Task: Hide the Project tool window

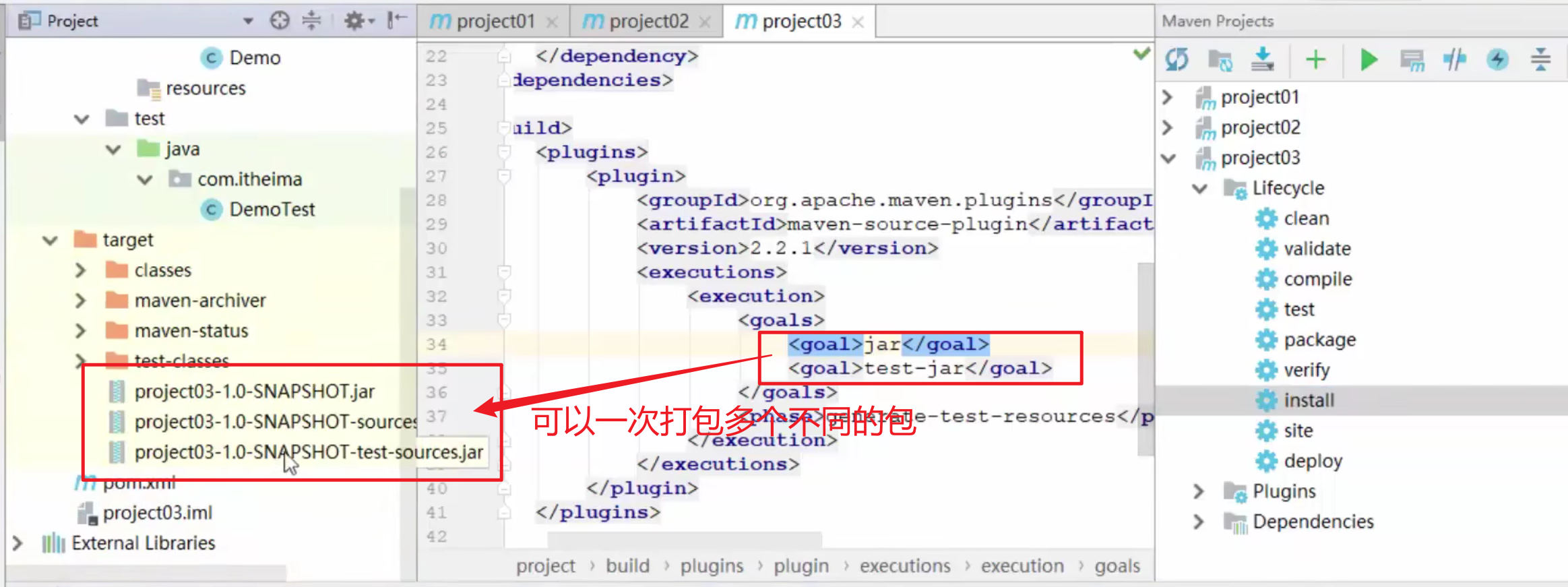Action: point(397,20)
